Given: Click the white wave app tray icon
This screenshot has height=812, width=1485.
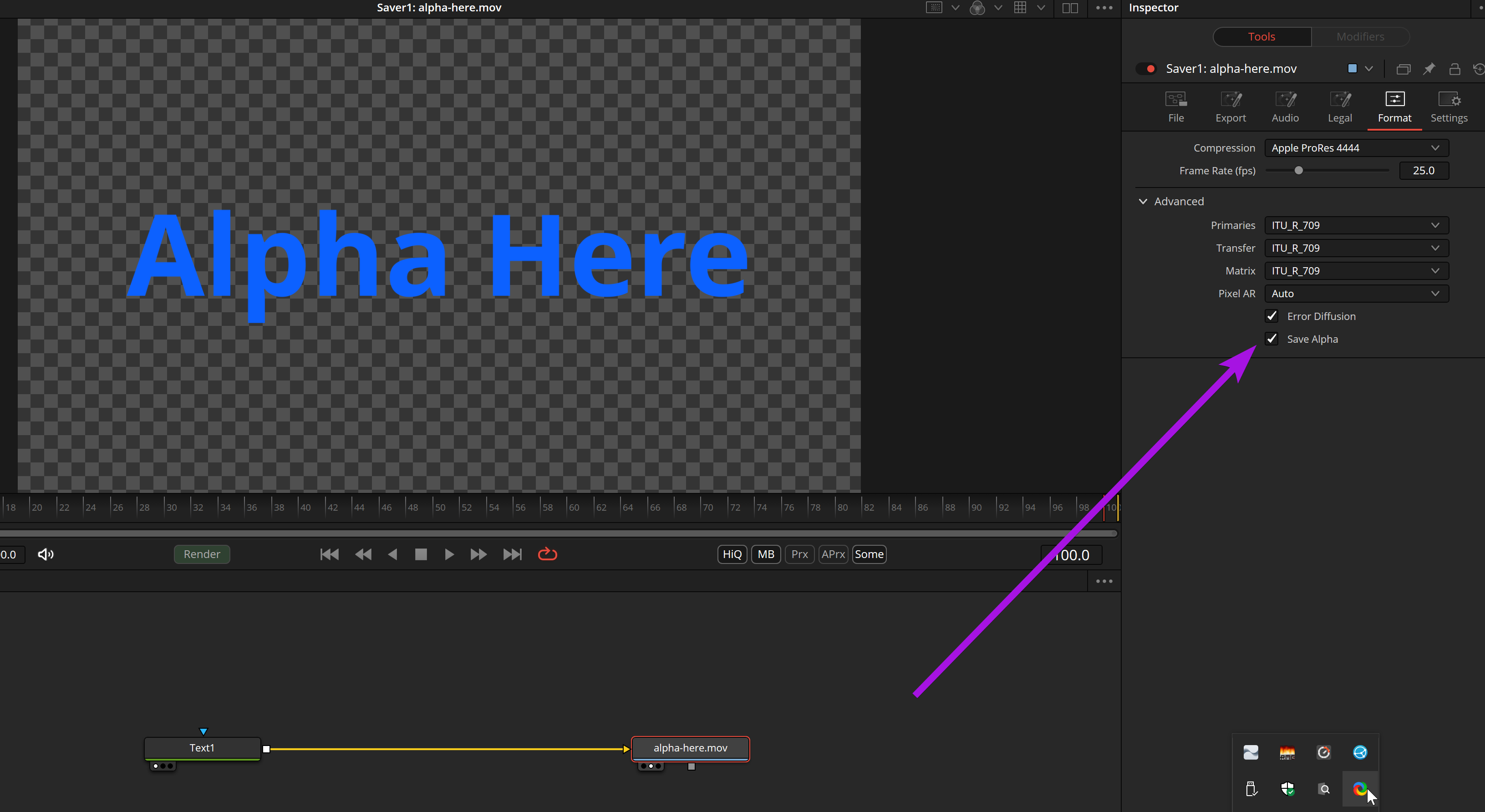Looking at the screenshot, I should 1251,753.
